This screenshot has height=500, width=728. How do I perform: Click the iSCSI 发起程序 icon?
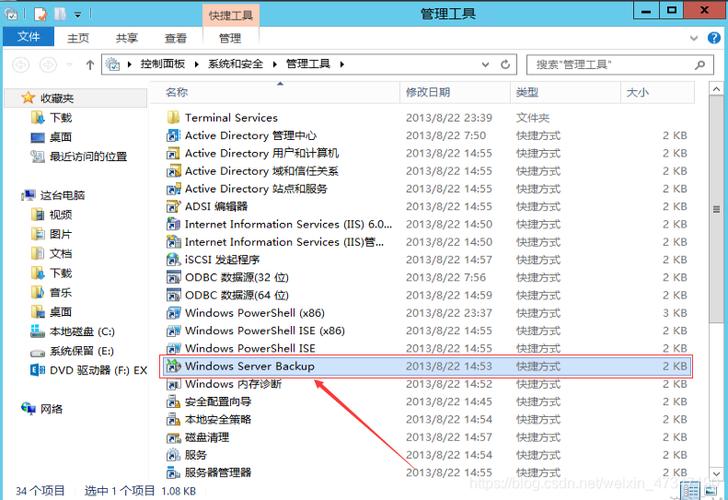click(x=173, y=260)
